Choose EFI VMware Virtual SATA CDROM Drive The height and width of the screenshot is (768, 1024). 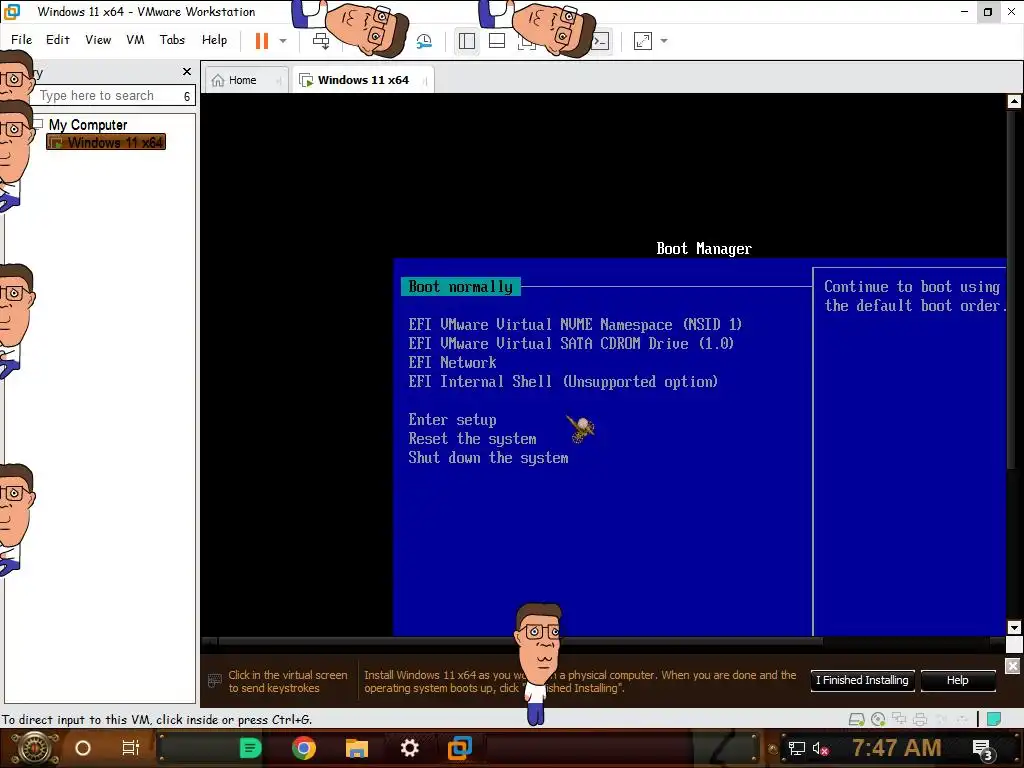coord(571,344)
